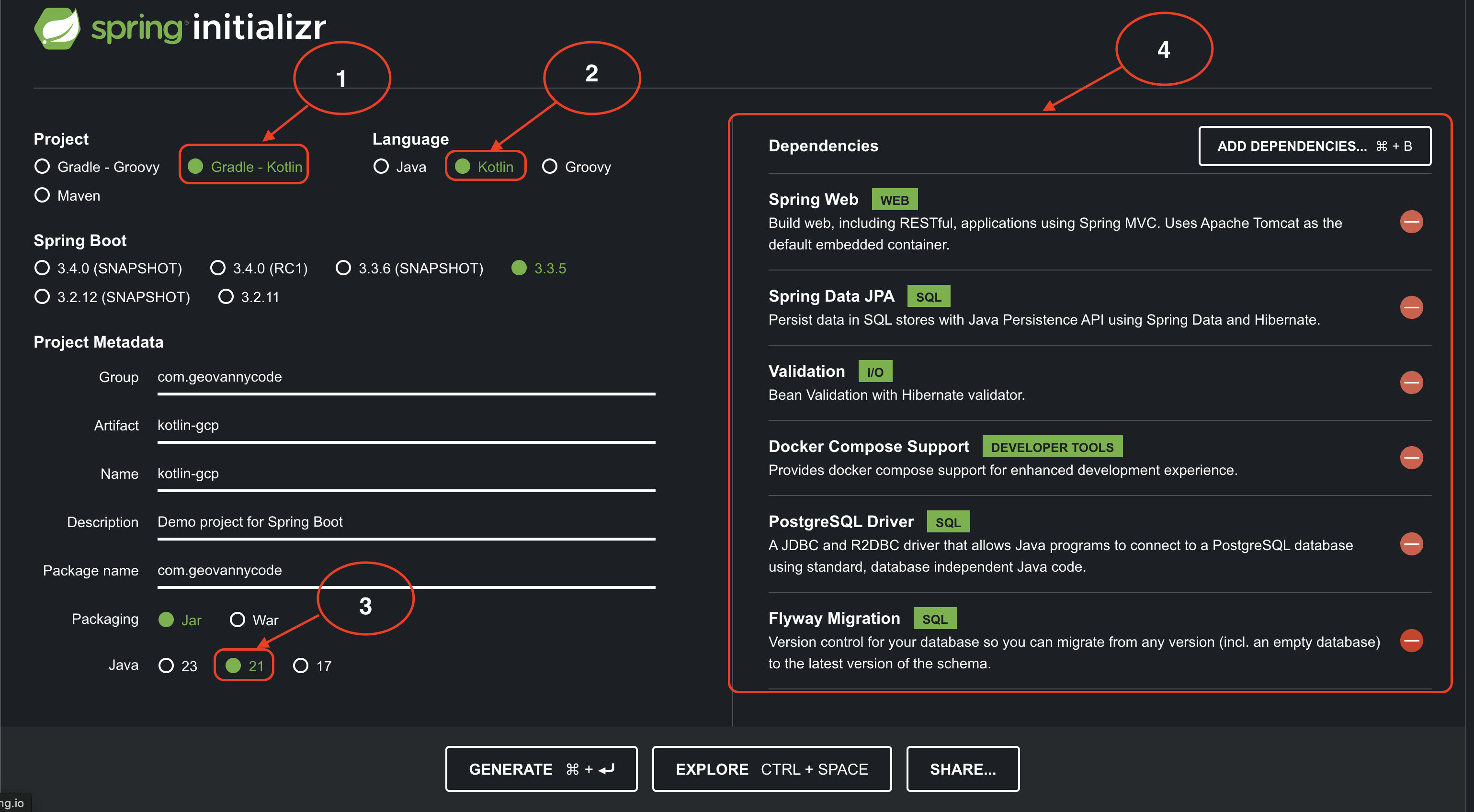Remove the Validation dependency
This screenshot has width=1474, height=812.
[x=1411, y=382]
